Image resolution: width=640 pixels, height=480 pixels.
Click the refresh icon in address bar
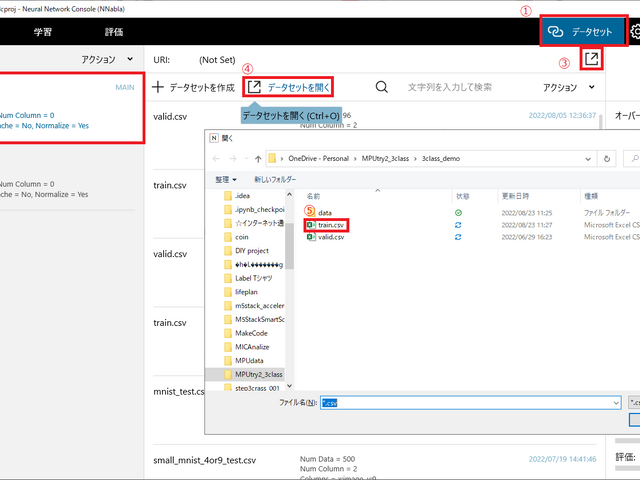pyautogui.click(x=606, y=158)
